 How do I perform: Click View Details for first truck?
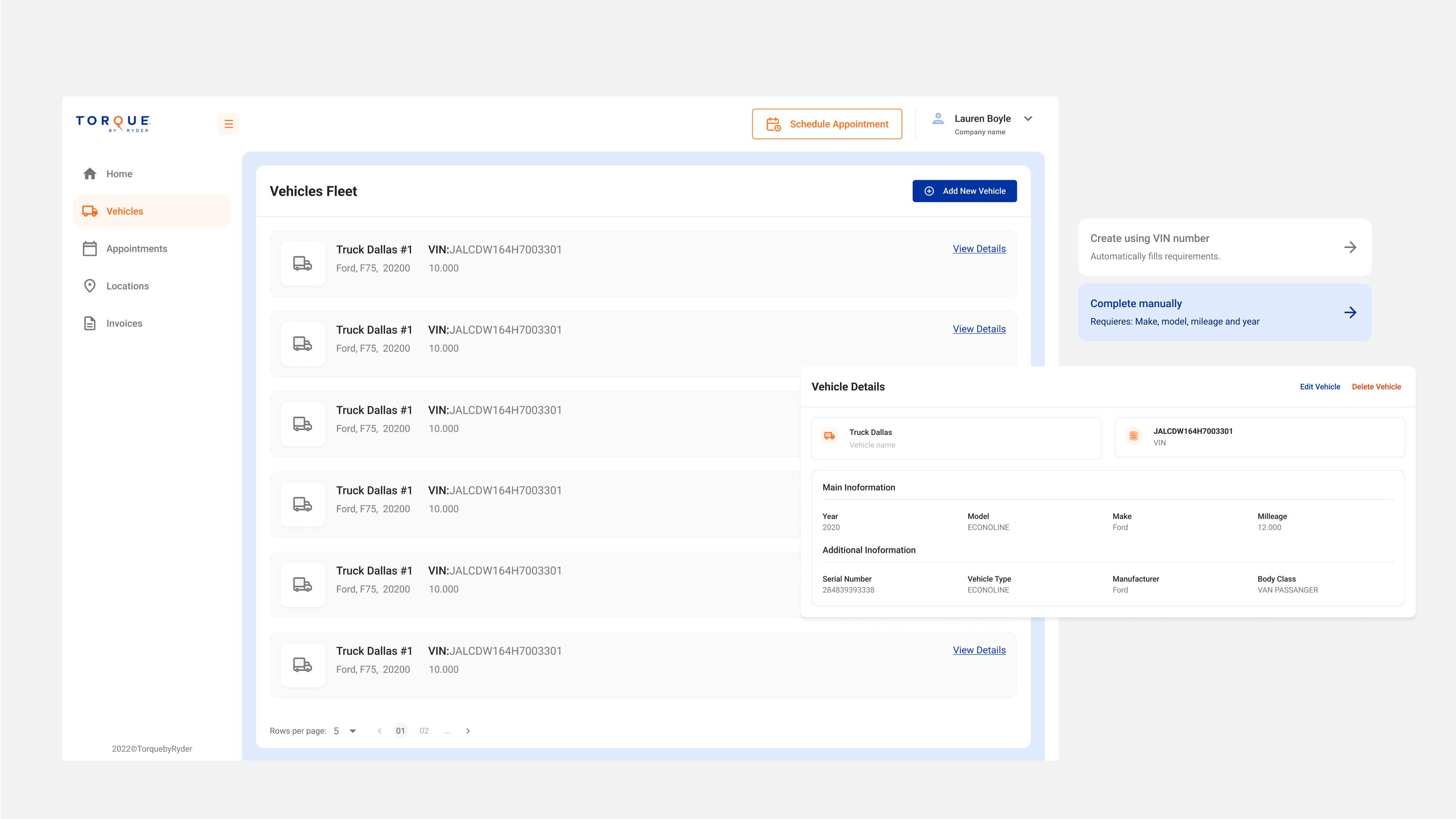click(979, 249)
